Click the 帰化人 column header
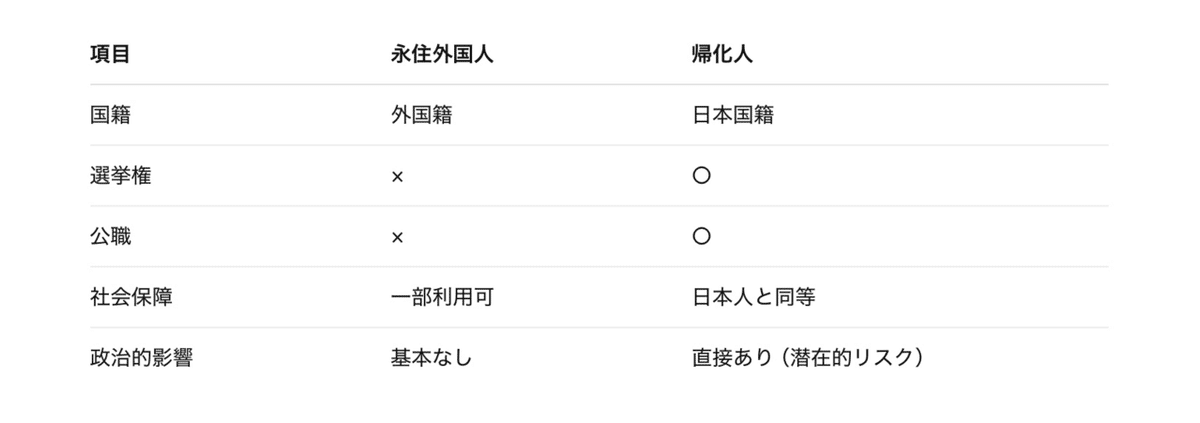Screen dimensions: 1200x423 pos(722,55)
